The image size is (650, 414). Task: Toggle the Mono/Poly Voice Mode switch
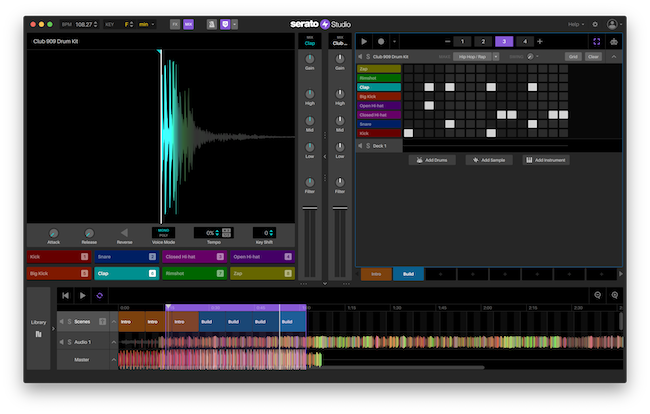pos(163,232)
